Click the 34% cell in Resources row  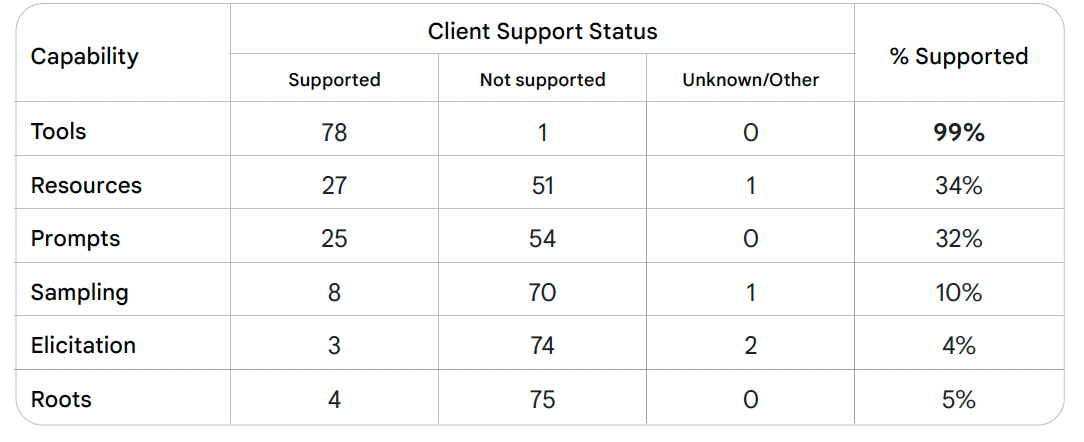click(958, 185)
